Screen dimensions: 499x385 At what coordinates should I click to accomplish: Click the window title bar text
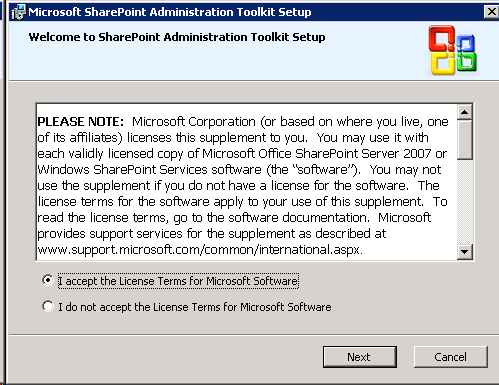coord(170,12)
